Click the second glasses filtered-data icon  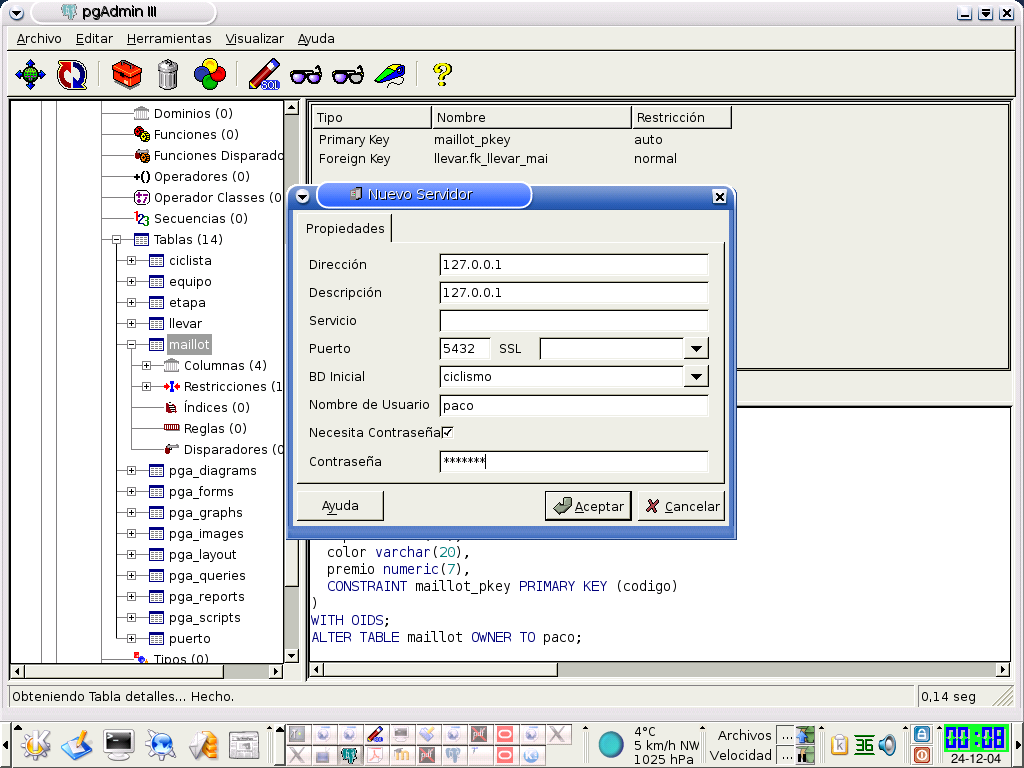coord(347,75)
